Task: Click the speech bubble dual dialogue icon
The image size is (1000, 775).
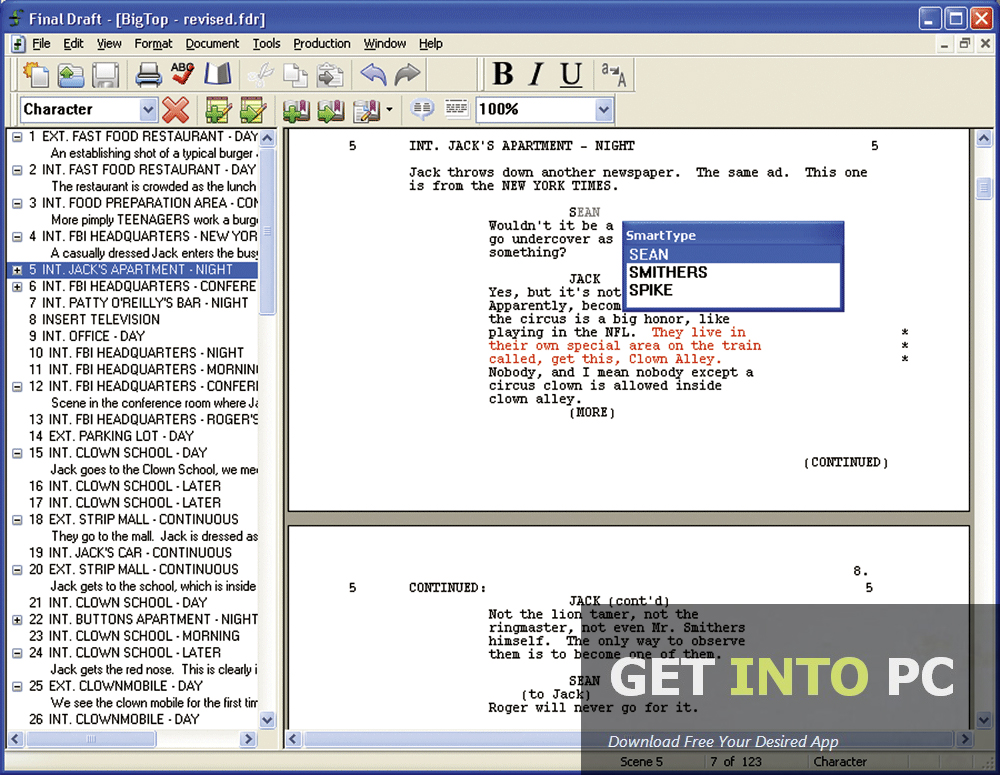Action: click(x=422, y=109)
